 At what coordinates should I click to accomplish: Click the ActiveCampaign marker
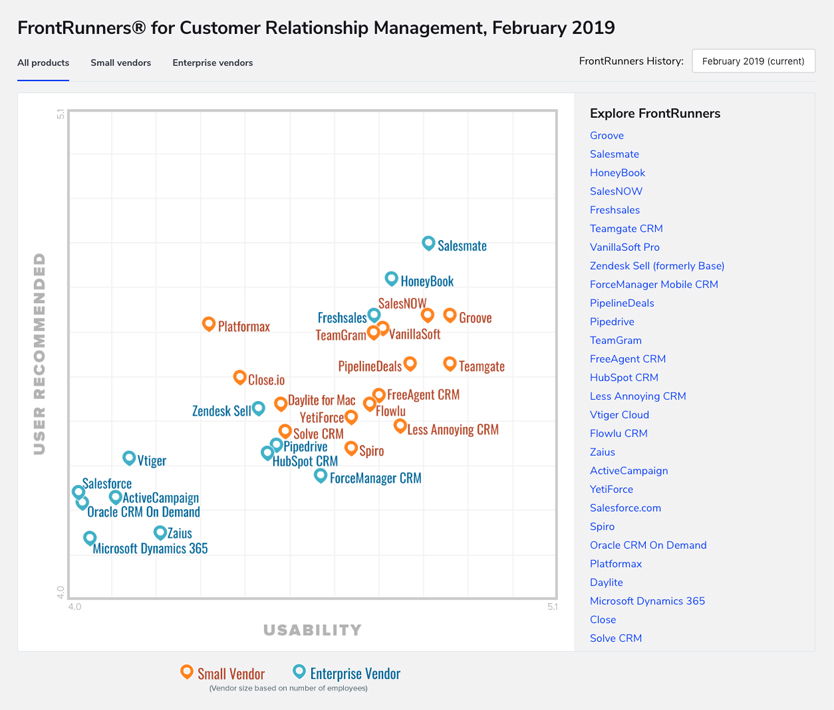click(x=115, y=497)
